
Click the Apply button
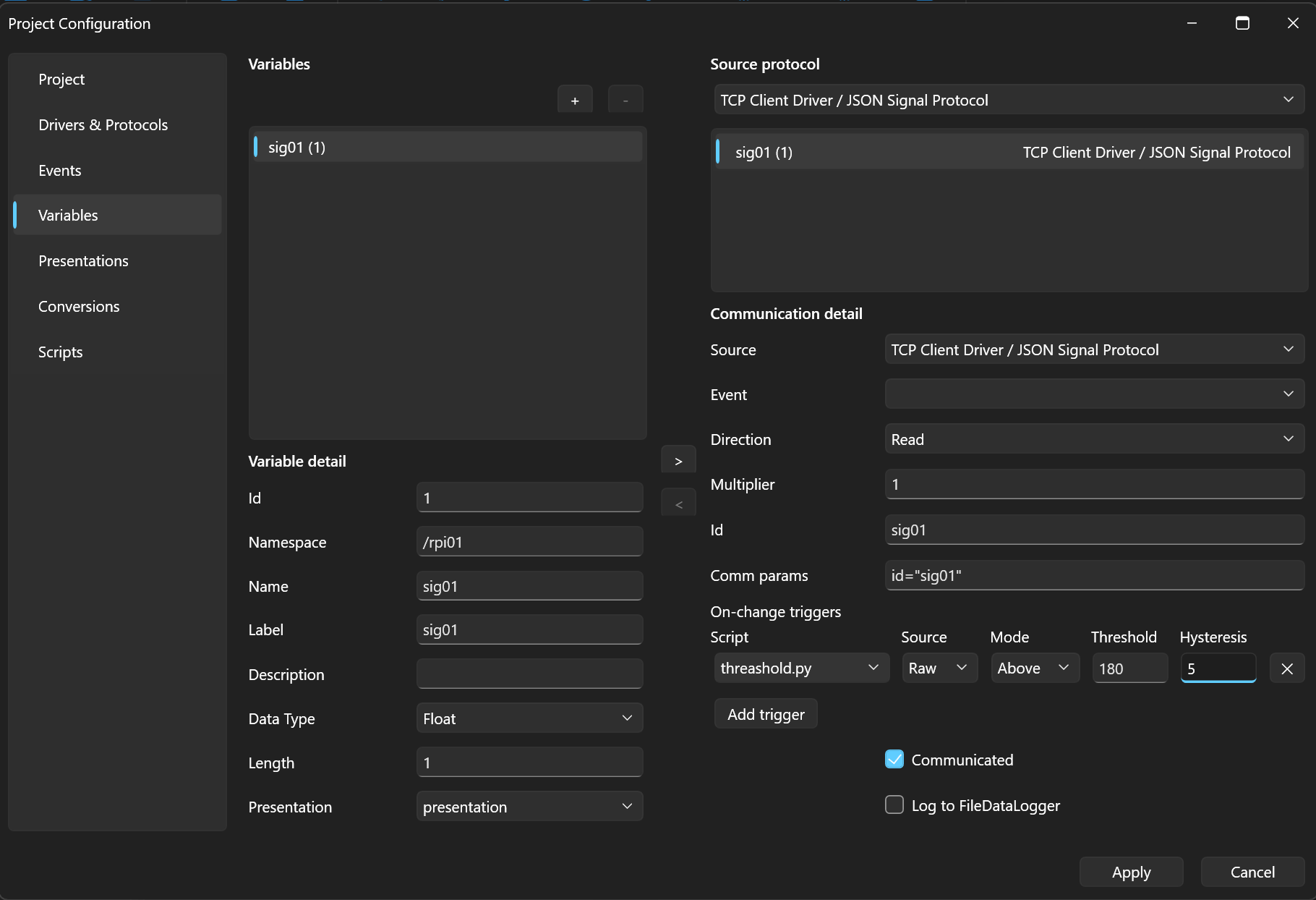pyautogui.click(x=1131, y=872)
